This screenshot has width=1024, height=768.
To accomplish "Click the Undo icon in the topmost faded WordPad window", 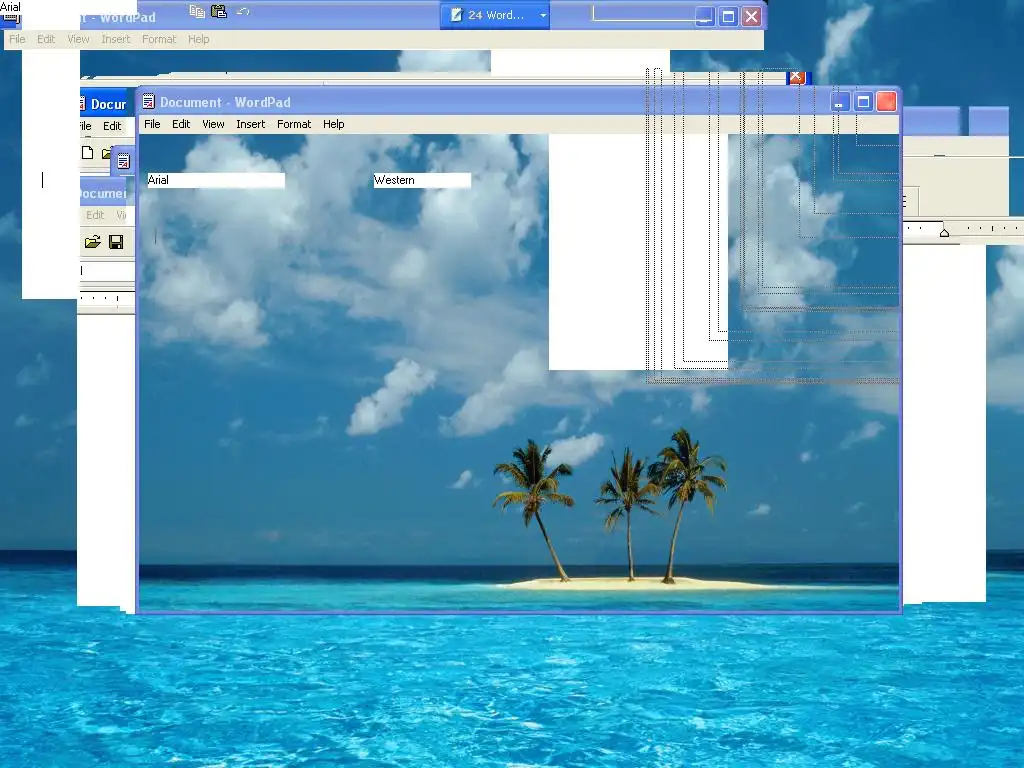I will click(x=243, y=11).
